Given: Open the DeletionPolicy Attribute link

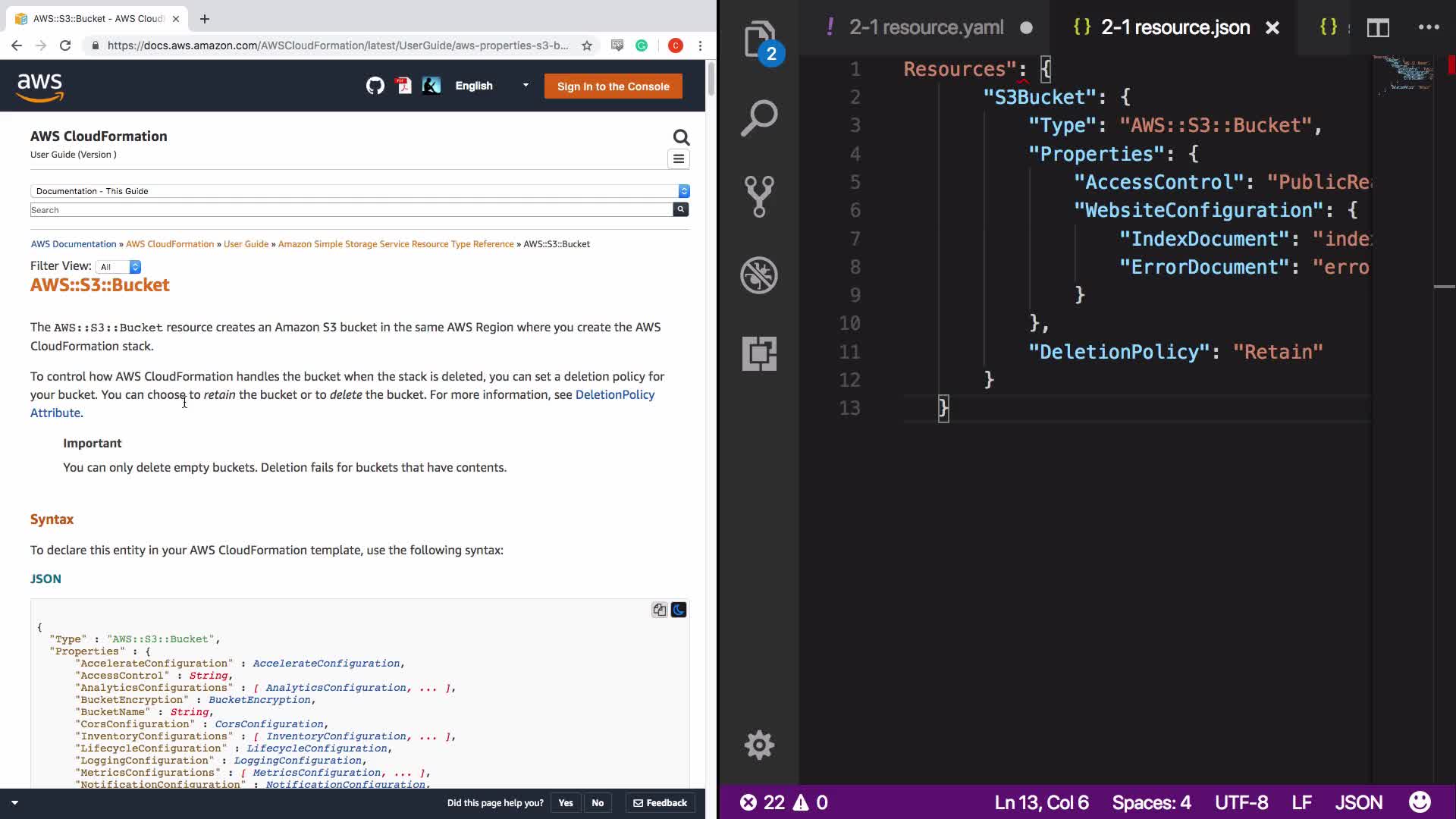Looking at the screenshot, I should (614, 394).
